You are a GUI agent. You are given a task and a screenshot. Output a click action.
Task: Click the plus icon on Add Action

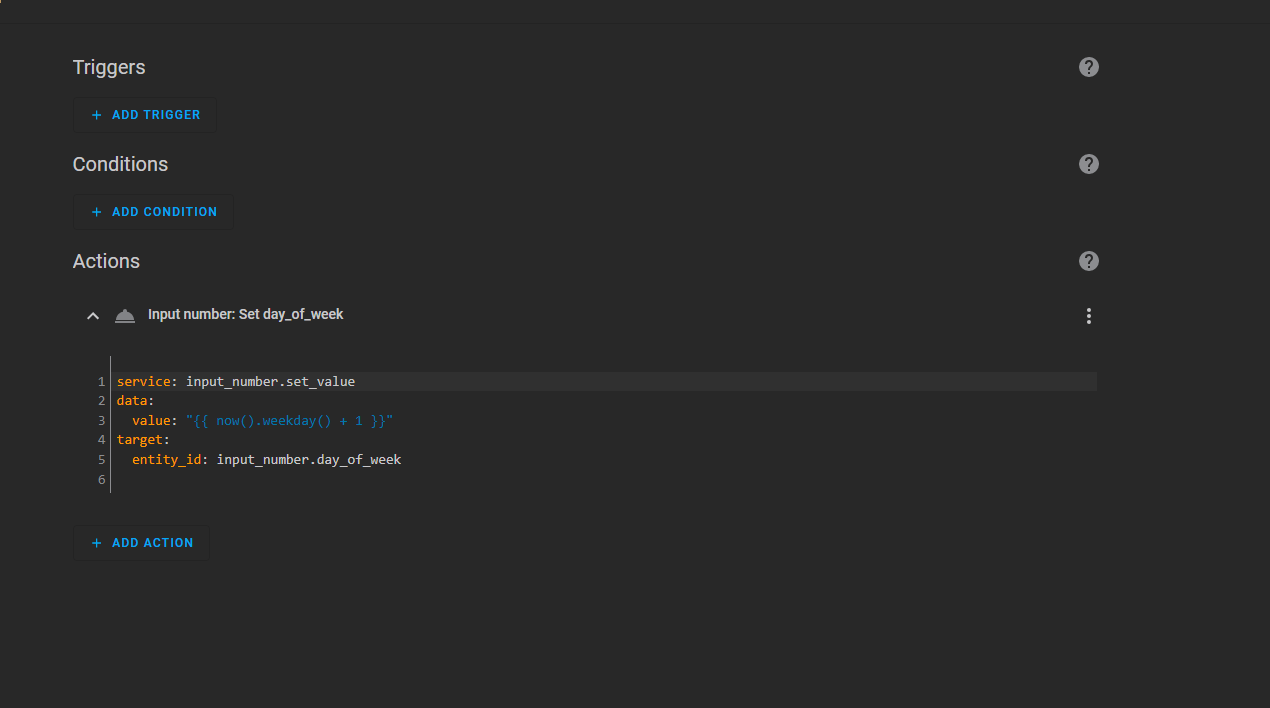point(96,542)
